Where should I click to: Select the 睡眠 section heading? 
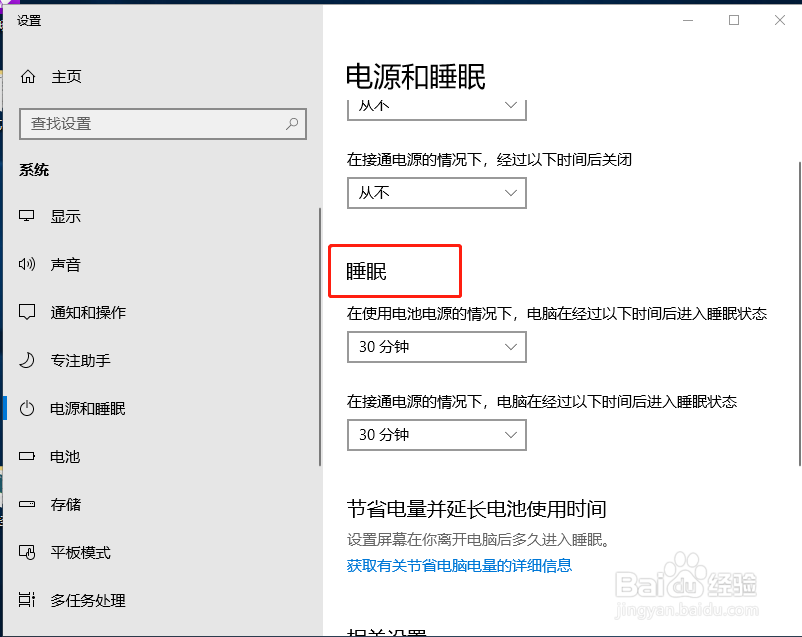tap(366, 270)
